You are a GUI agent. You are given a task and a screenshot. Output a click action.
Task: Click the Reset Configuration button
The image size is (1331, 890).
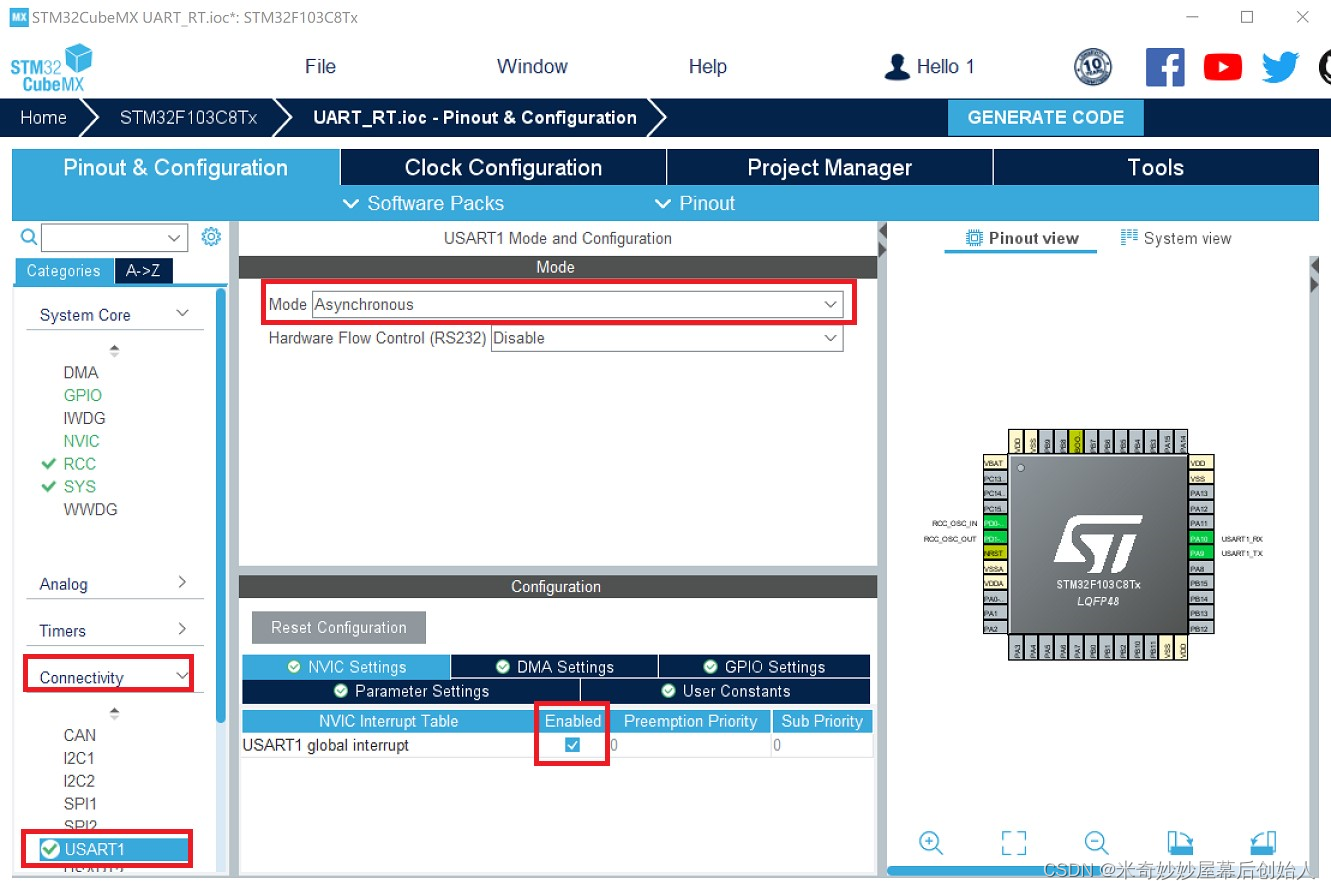[x=339, y=628]
